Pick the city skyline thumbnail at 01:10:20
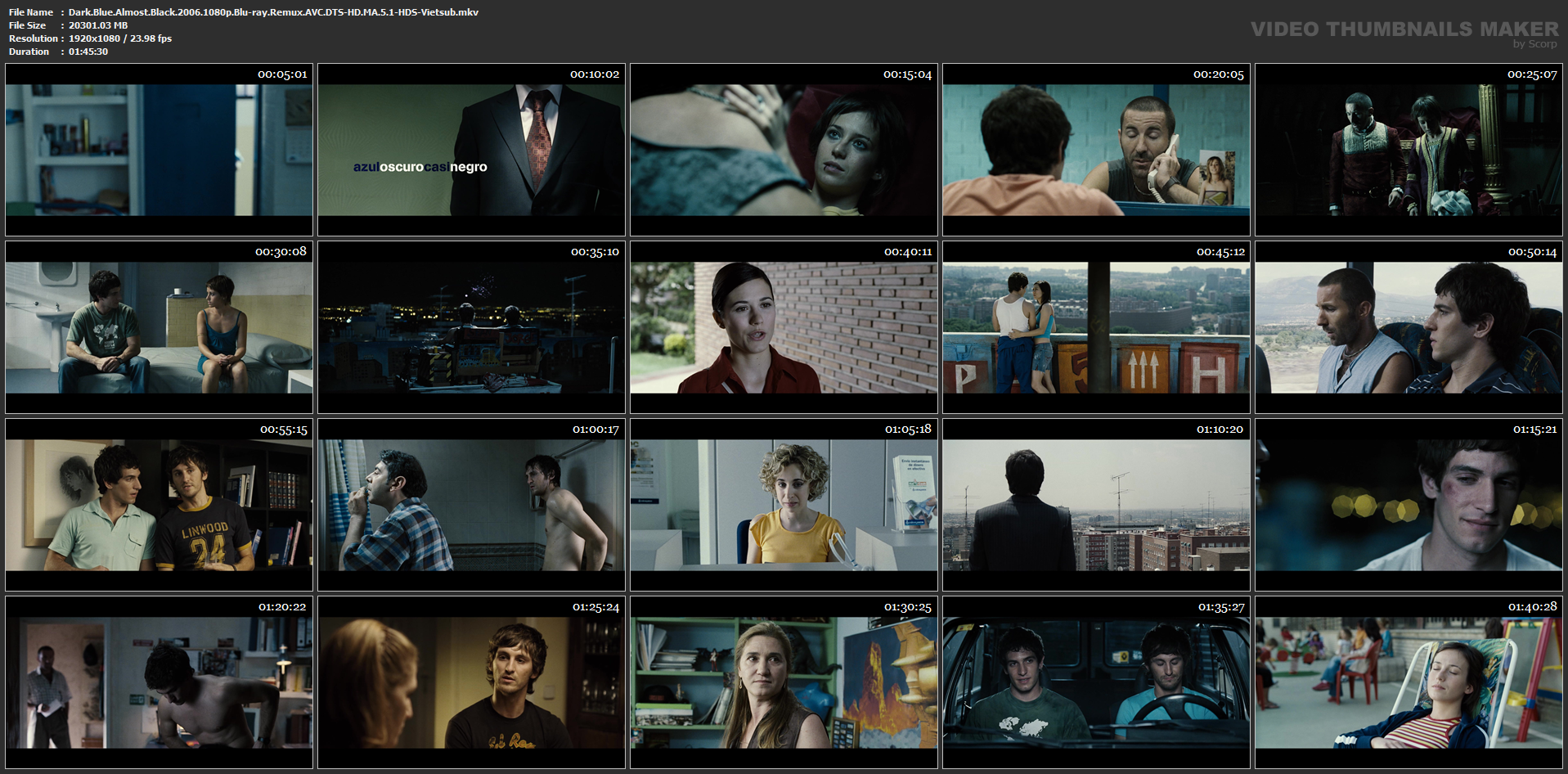This screenshot has height=774, width=1568. click(1096, 505)
